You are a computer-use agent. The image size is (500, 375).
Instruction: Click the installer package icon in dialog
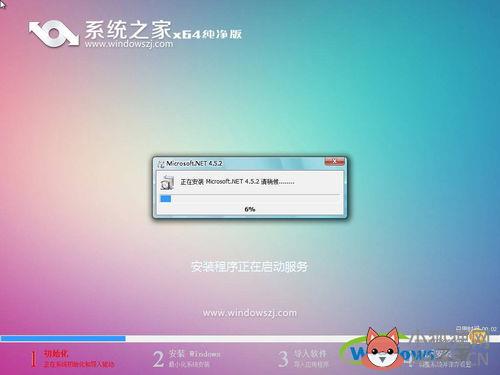tap(167, 182)
